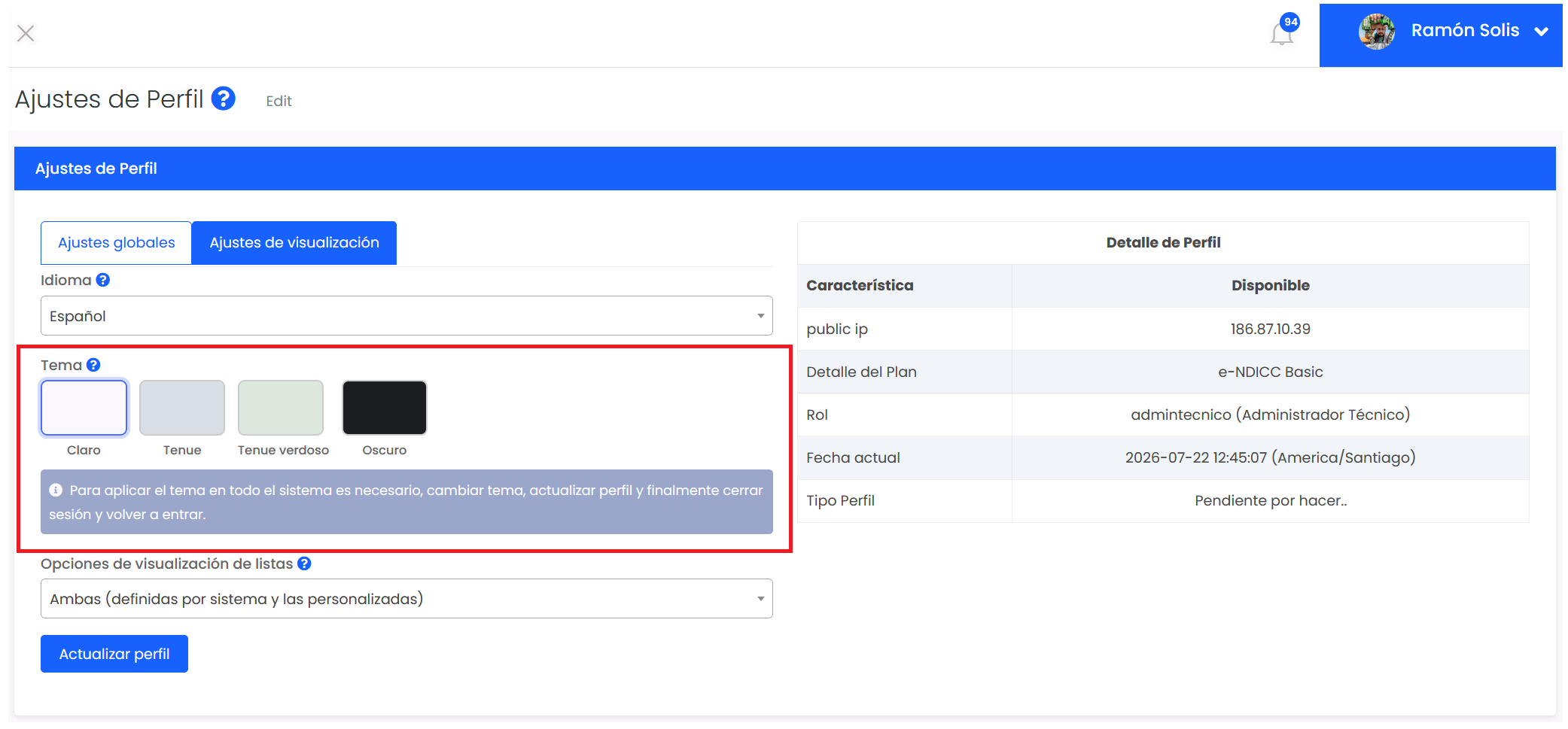Click Ramón Solis avatar picture
This screenshot has height=729, width=1568.
tap(1377, 32)
